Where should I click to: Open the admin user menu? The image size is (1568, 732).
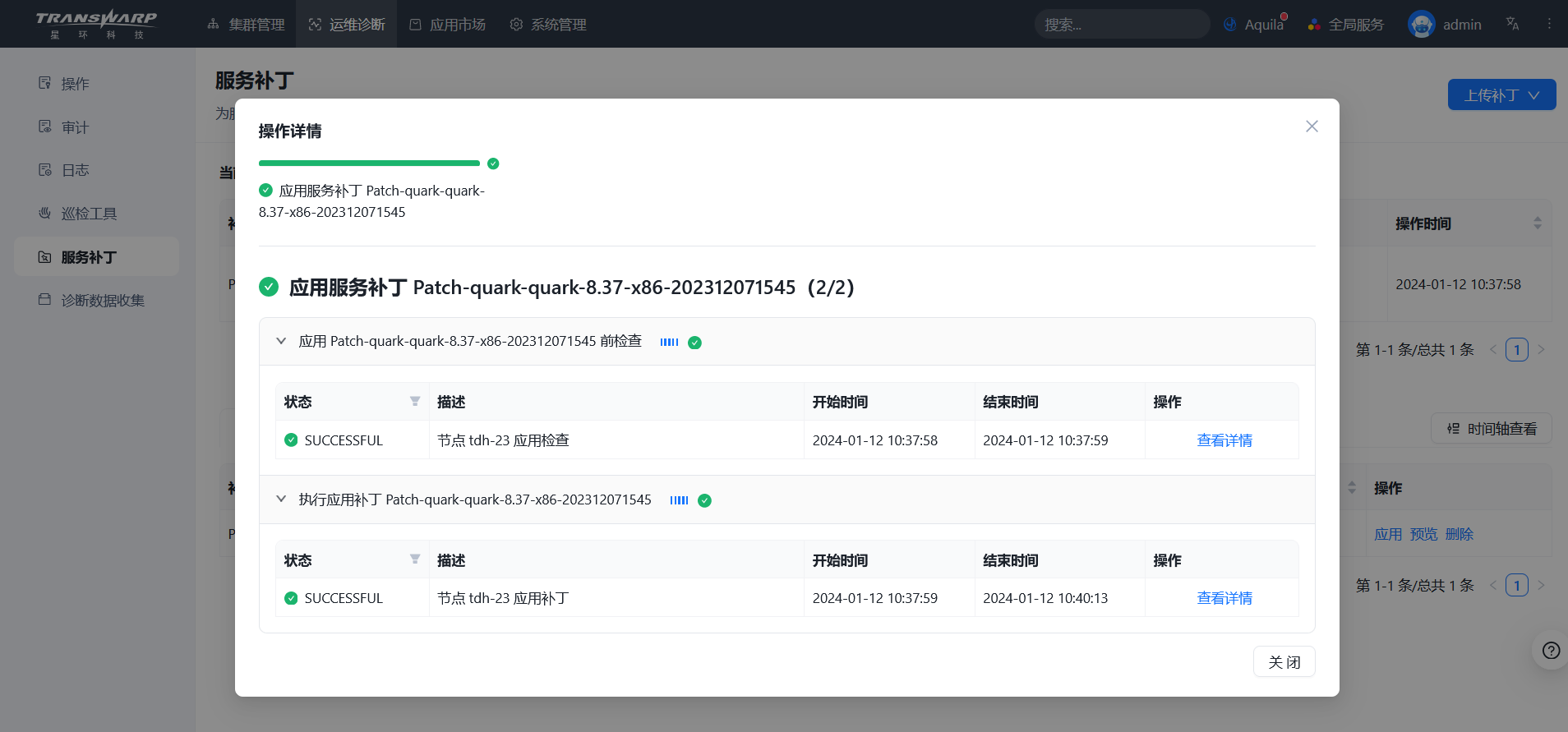[x=1446, y=25]
